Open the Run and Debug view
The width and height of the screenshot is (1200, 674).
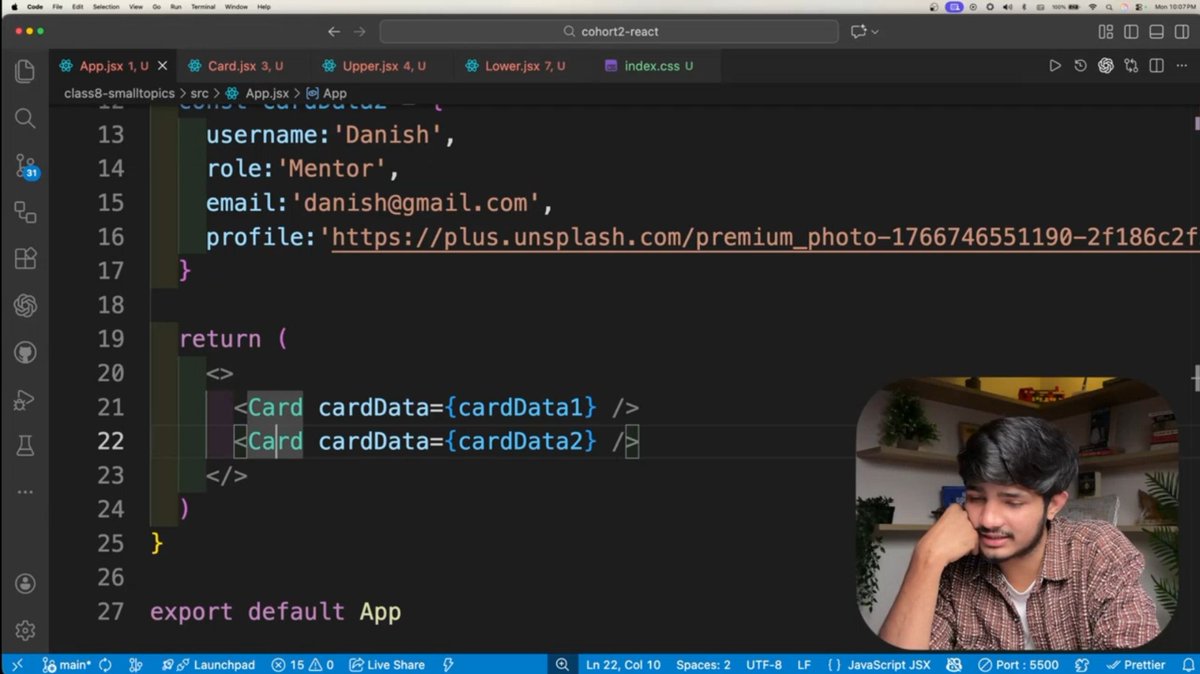[x=25, y=400]
